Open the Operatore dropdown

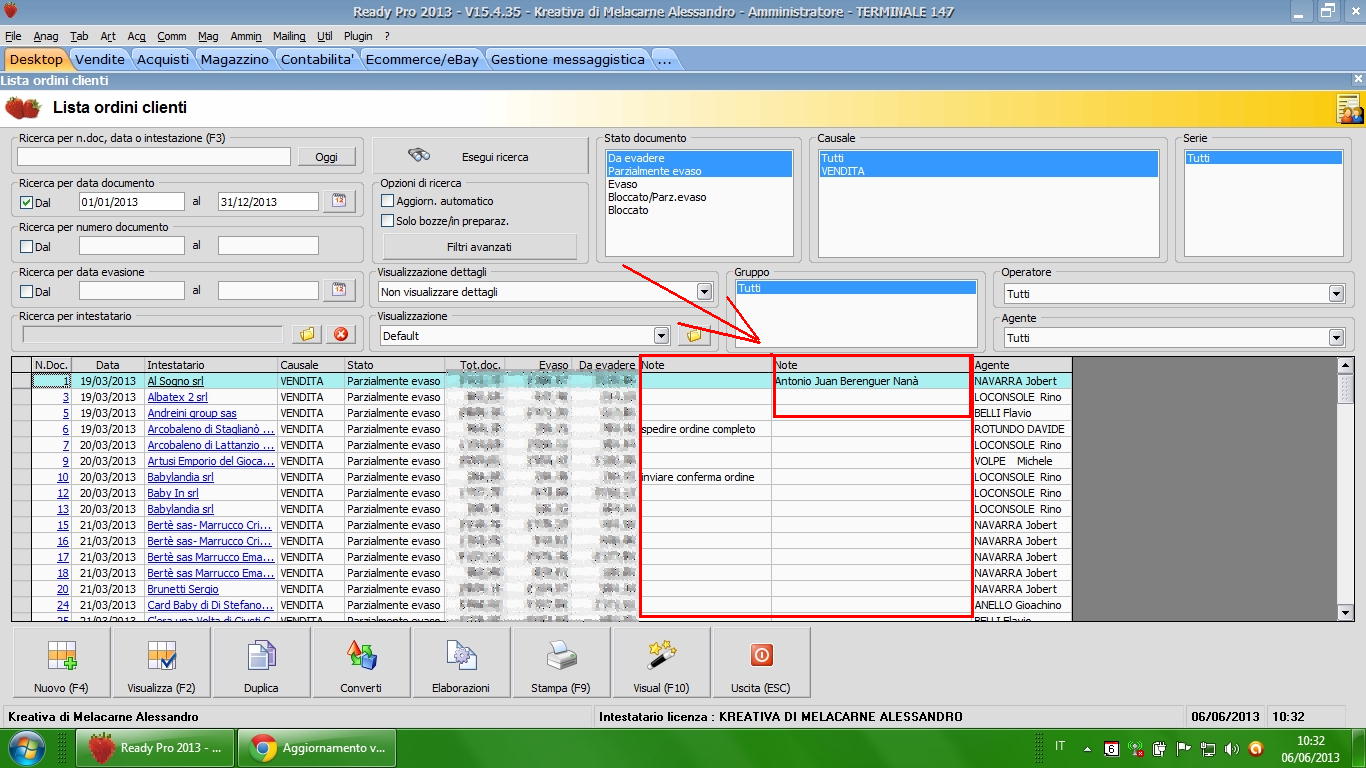[x=1336, y=294]
